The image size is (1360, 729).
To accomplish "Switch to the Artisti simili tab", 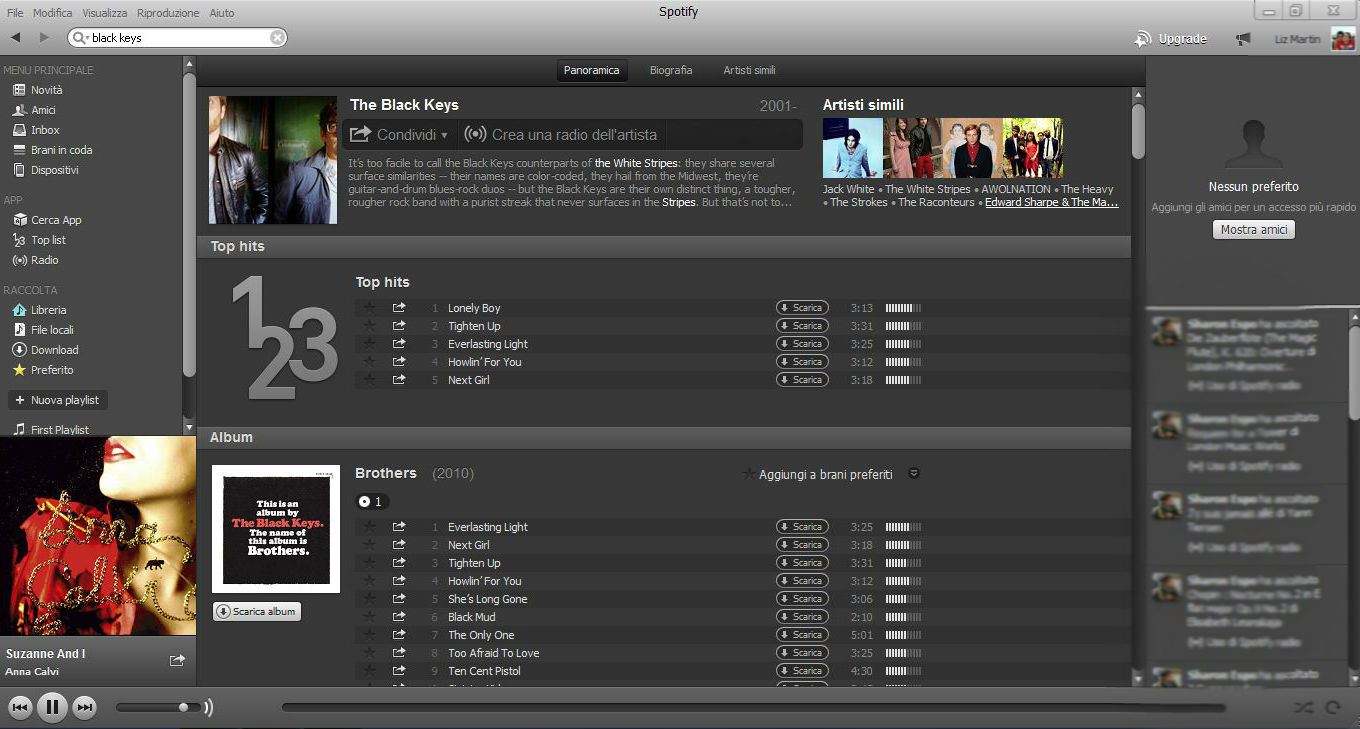I will [x=749, y=70].
